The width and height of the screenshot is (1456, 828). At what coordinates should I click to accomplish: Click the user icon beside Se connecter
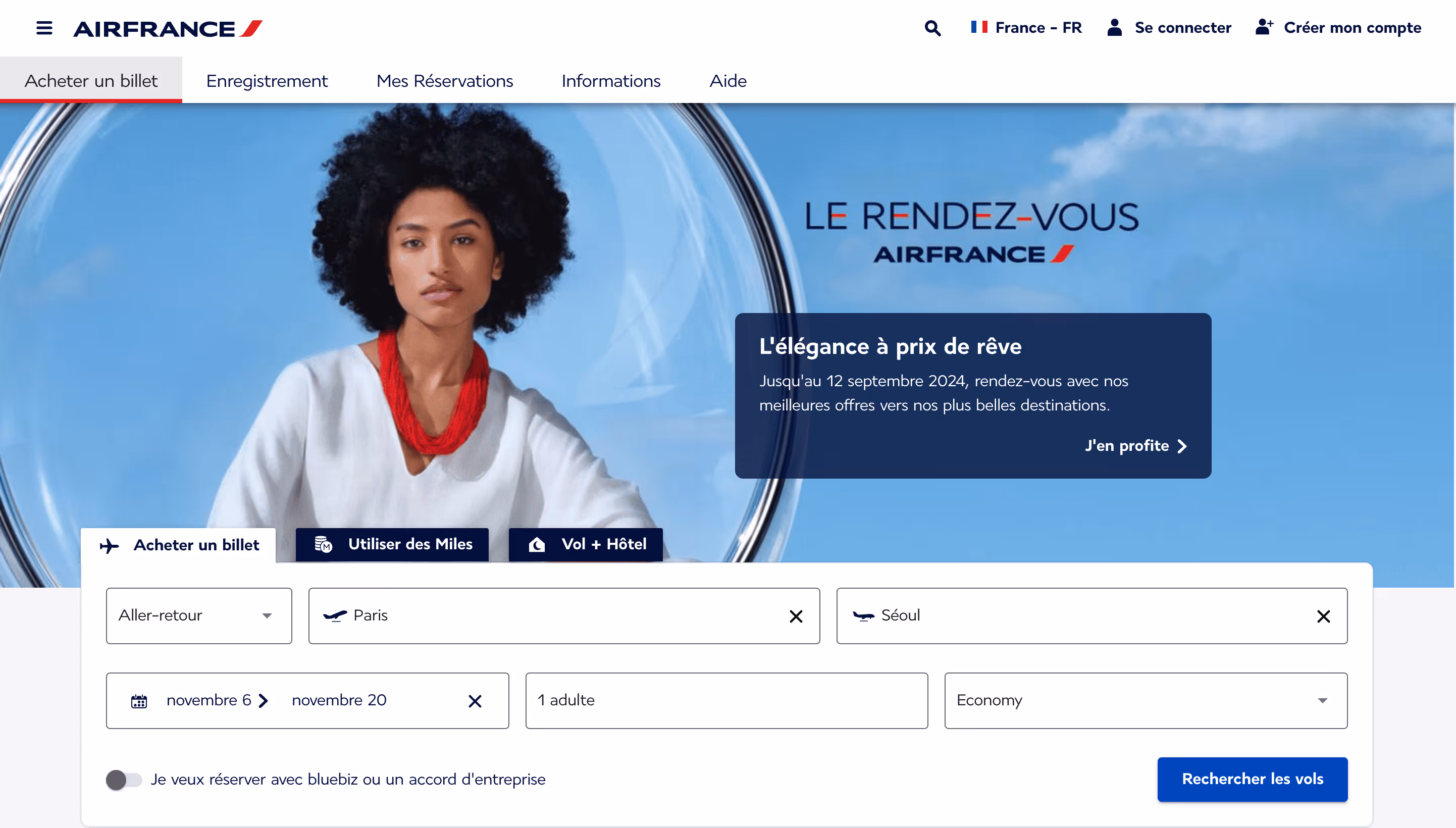[1114, 27]
